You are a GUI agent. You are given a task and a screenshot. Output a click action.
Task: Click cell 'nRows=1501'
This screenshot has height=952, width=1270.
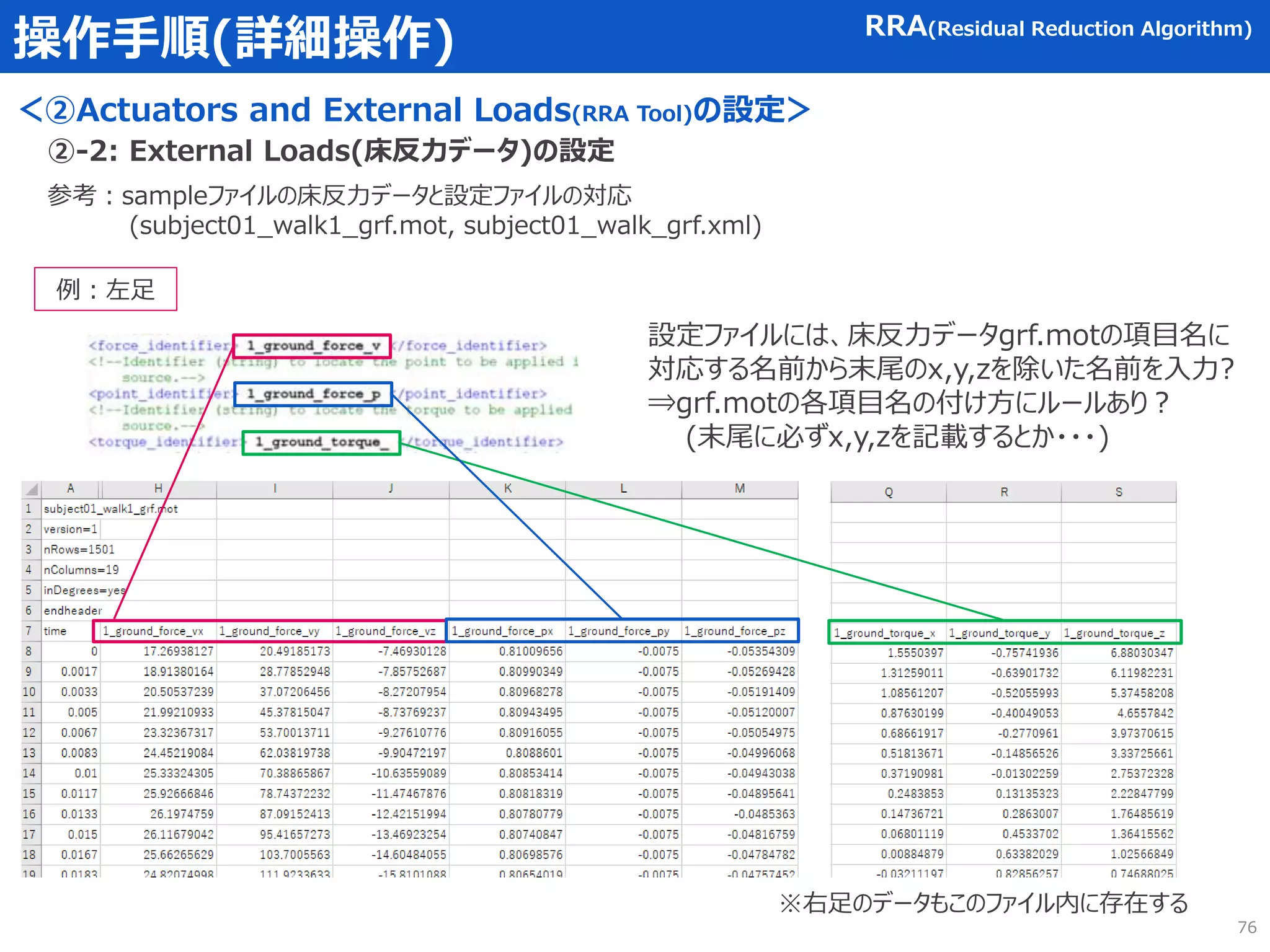pyautogui.click(x=79, y=550)
